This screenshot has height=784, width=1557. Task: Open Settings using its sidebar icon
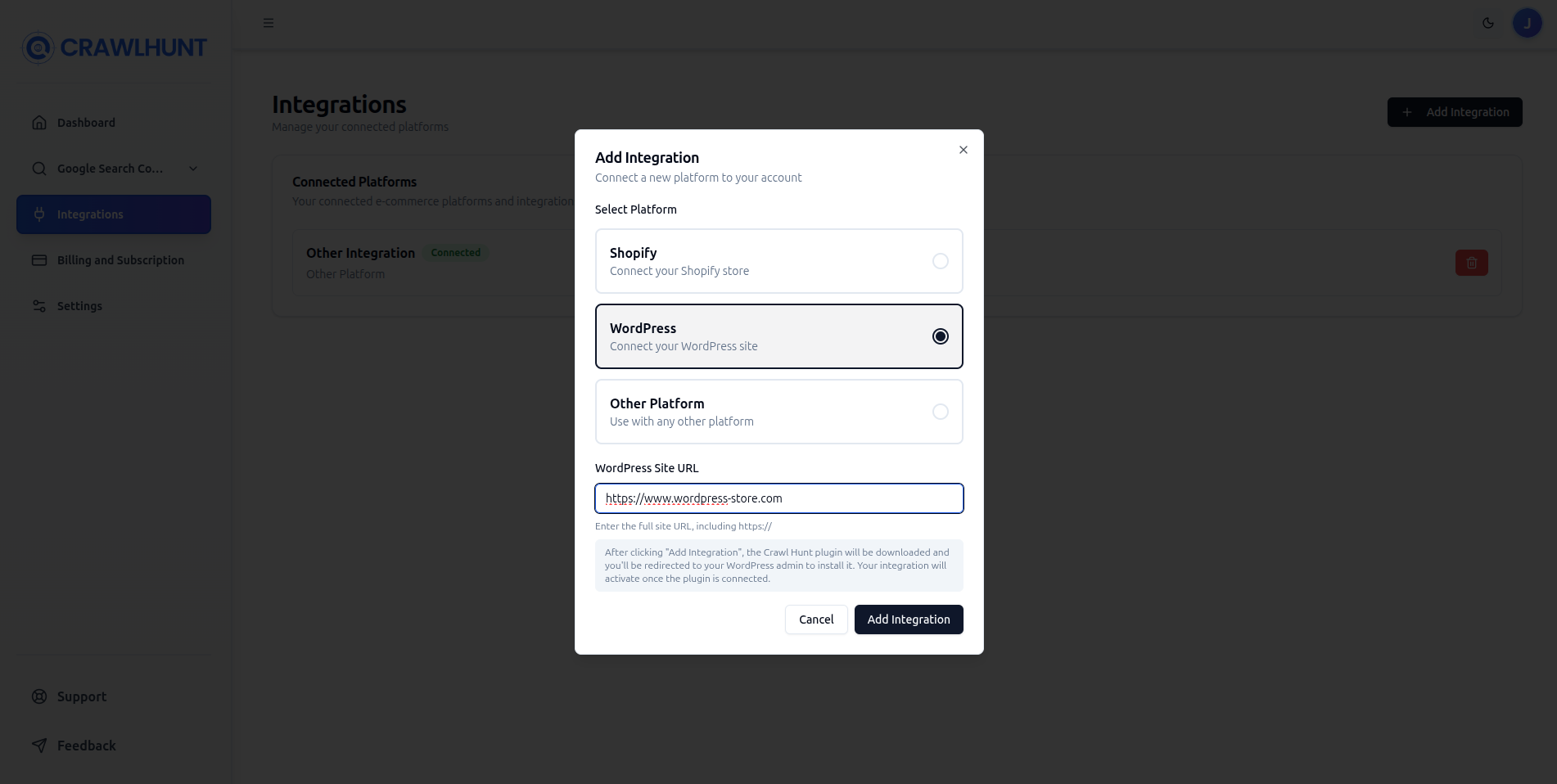click(x=38, y=305)
